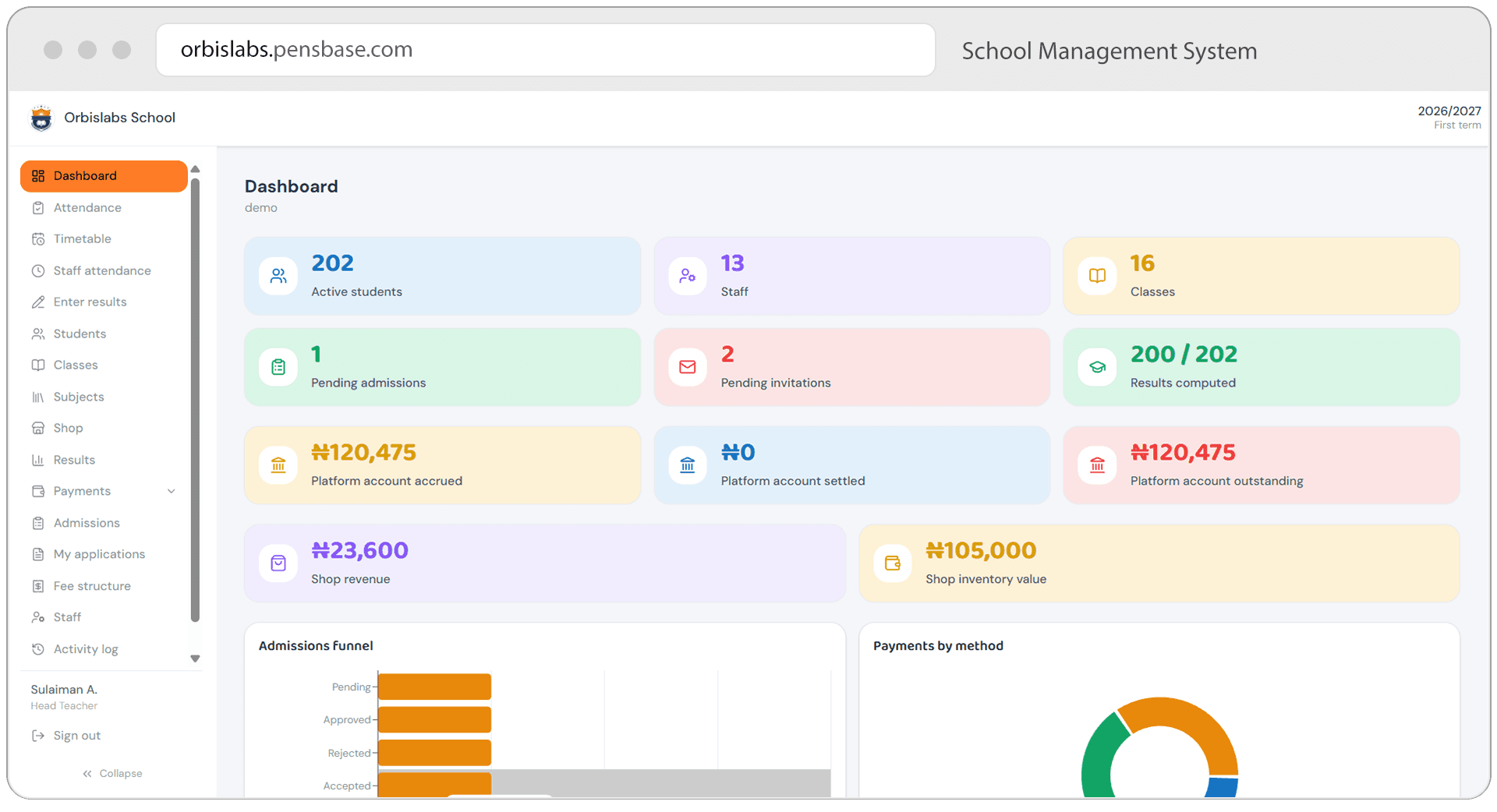
Task: Click the Classes card book icon
Action: tap(1097, 276)
